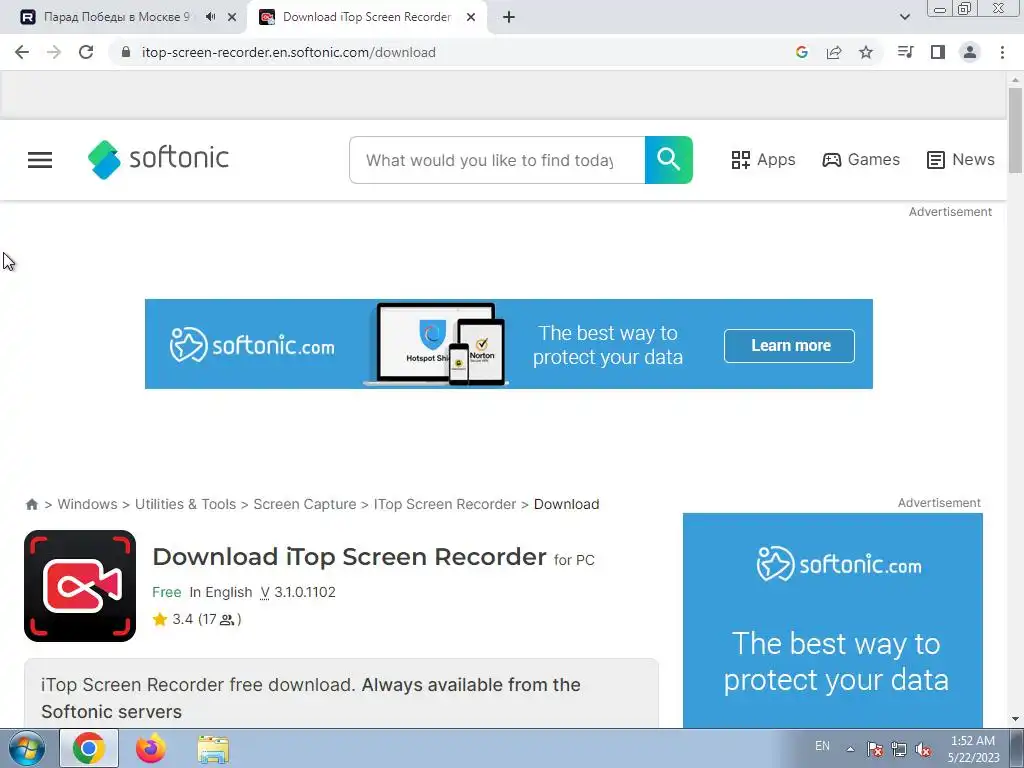Focus the Softonic search field

click(497, 160)
